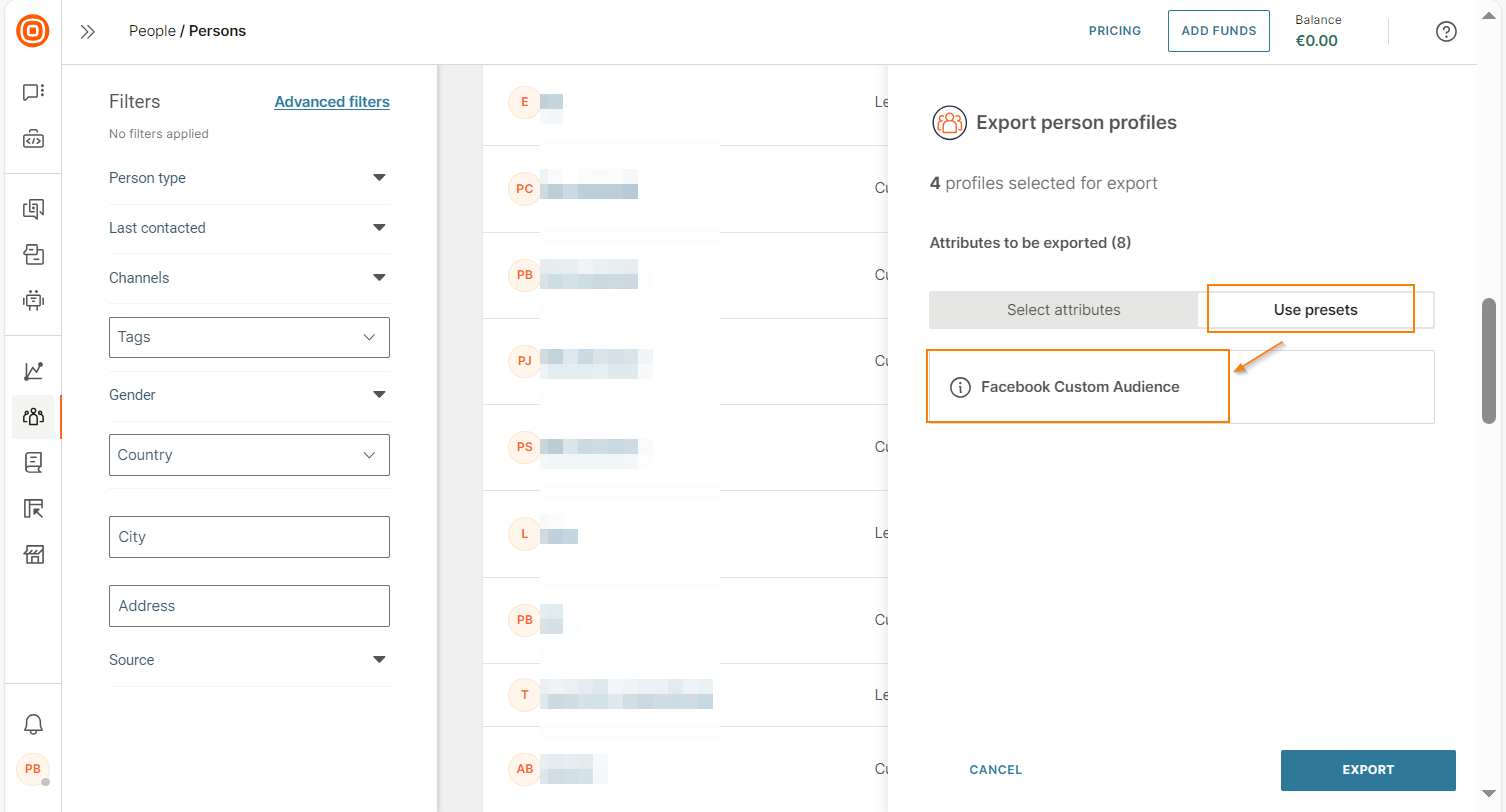Click the Infobip orange logo icon
Image resolution: width=1506 pixels, height=812 pixels.
pos(33,31)
